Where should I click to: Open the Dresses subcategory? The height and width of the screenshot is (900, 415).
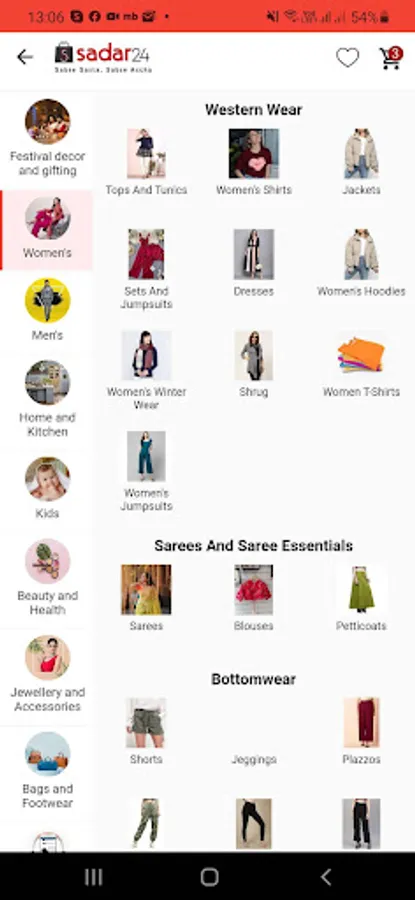click(x=254, y=263)
